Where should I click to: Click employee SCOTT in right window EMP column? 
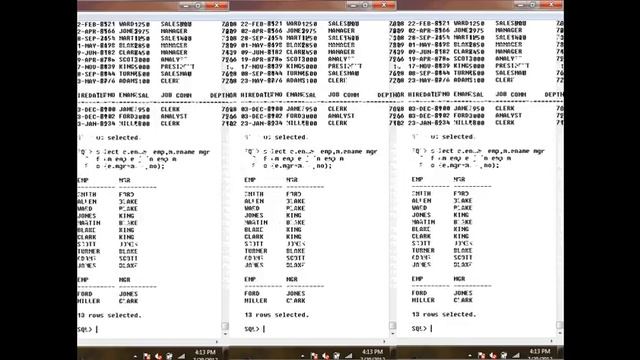coord(421,243)
